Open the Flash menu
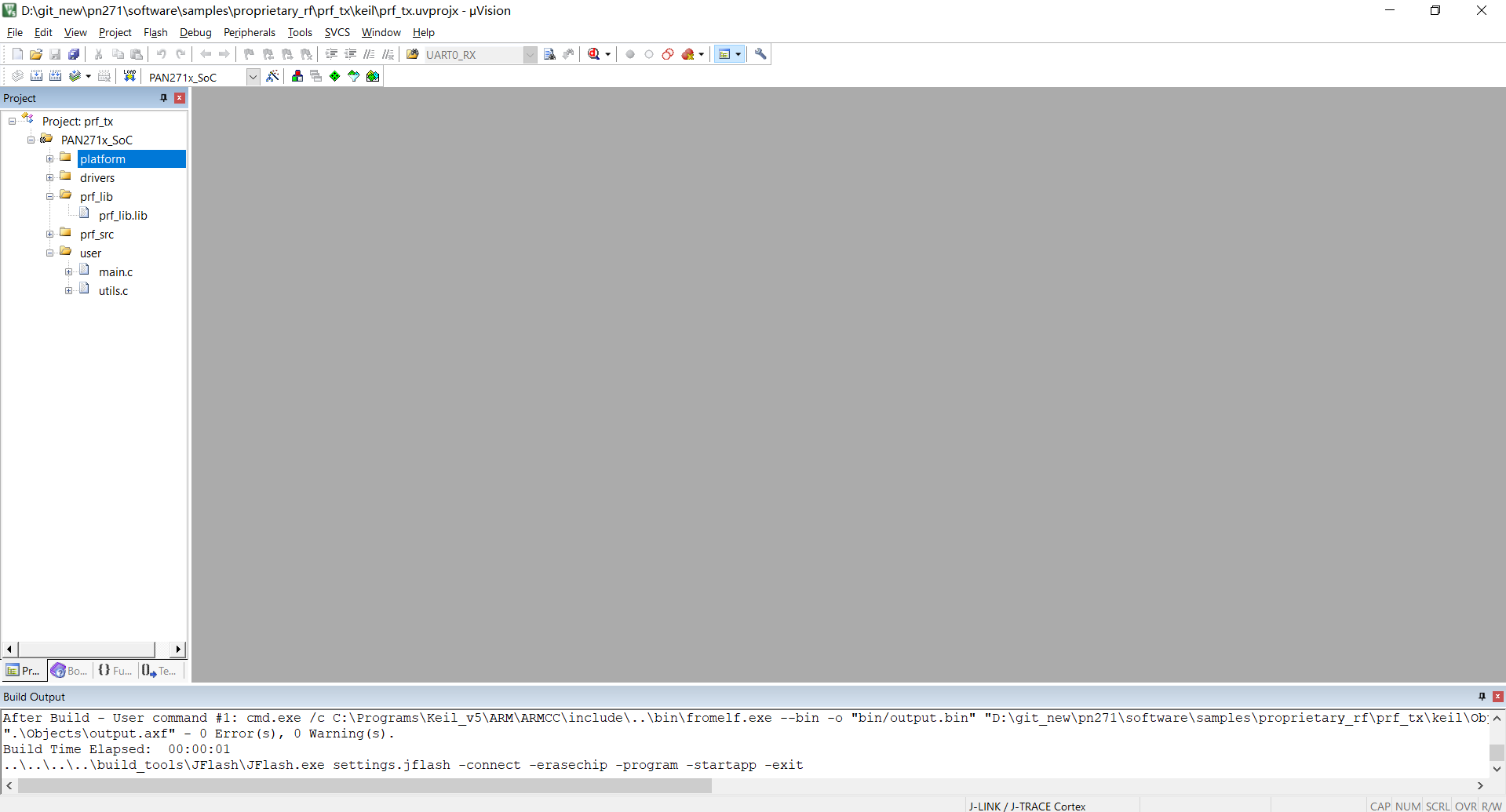 pos(155,32)
